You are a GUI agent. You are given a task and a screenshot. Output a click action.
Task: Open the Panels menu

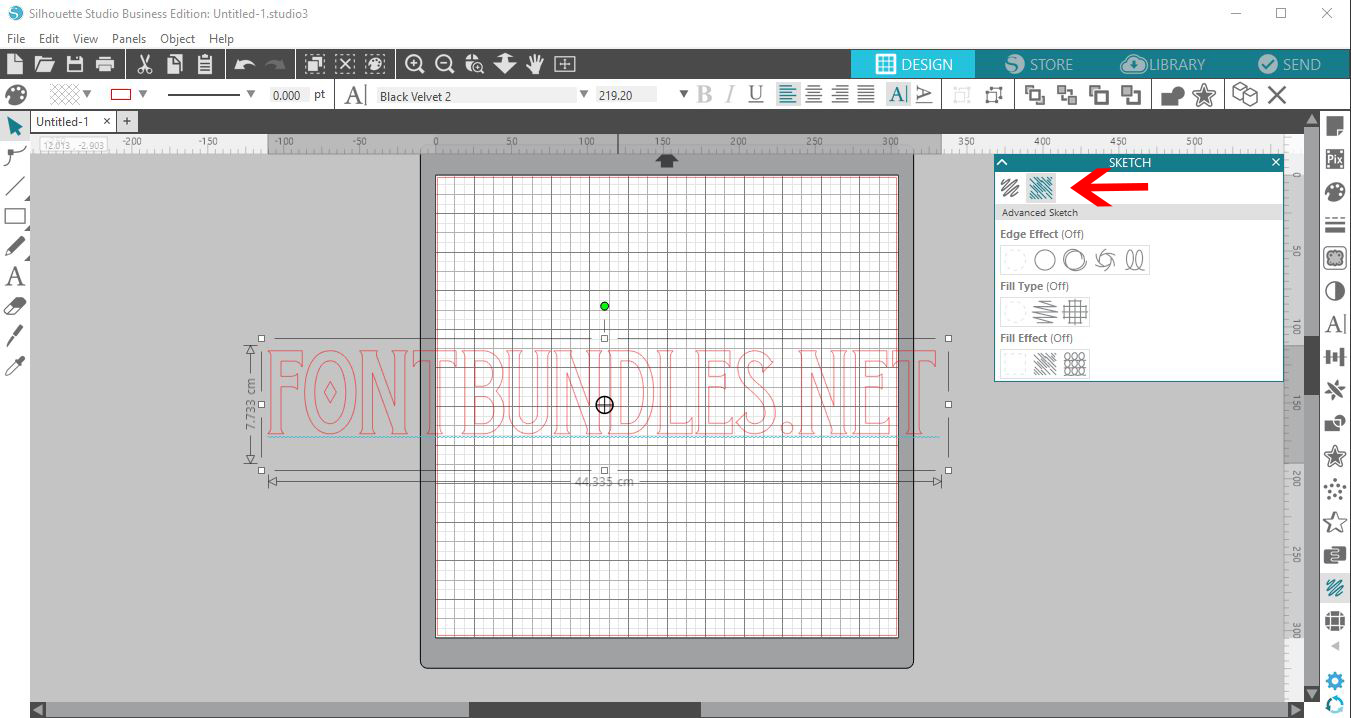[129, 39]
